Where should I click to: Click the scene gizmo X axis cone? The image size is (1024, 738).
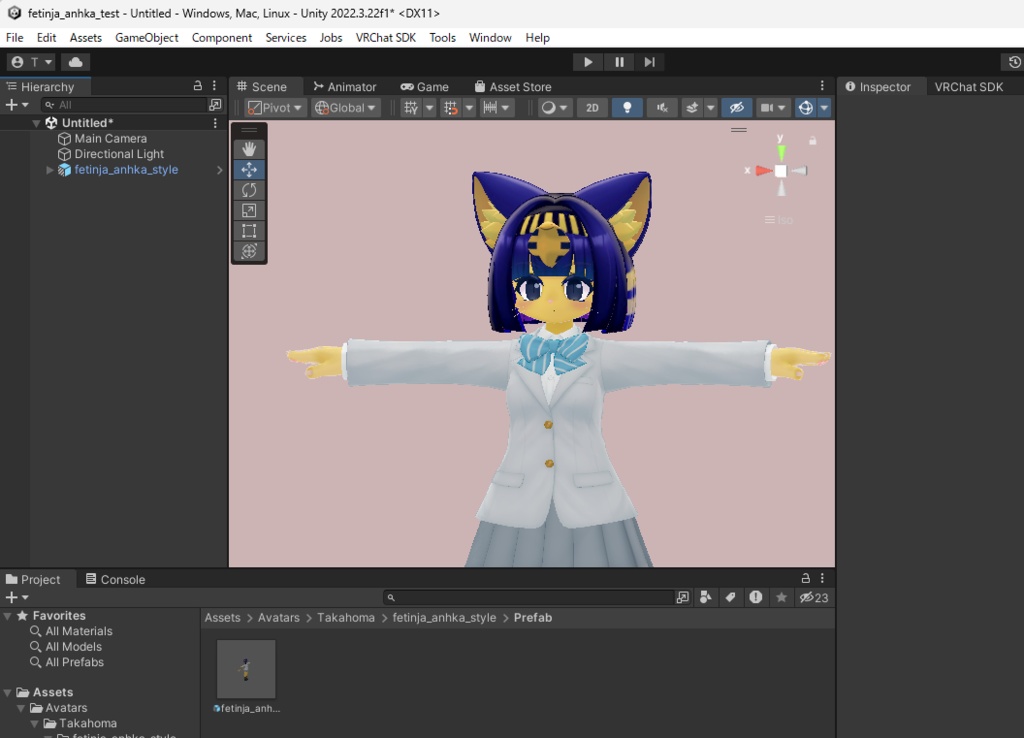coord(763,170)
